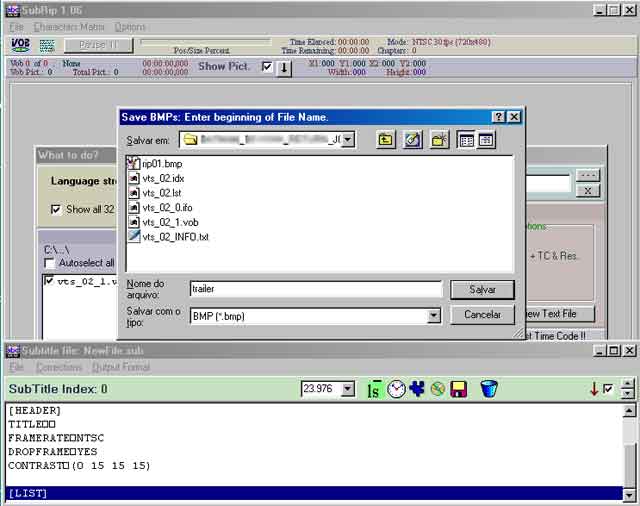This screenshot has height=506, width=640.
Task: Click the '...' browse button in What to do
Action: [588, 175]
